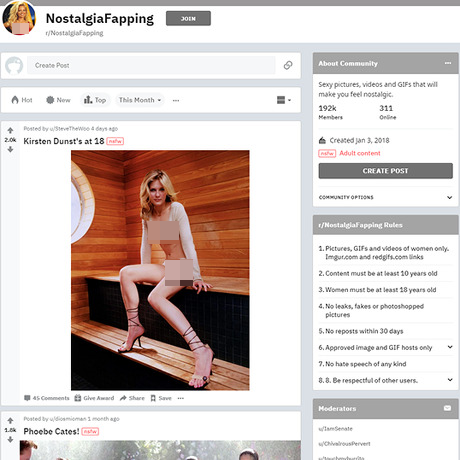
Task: Click the link attachment icon in Create Post
Action: [x=288, y=65]
